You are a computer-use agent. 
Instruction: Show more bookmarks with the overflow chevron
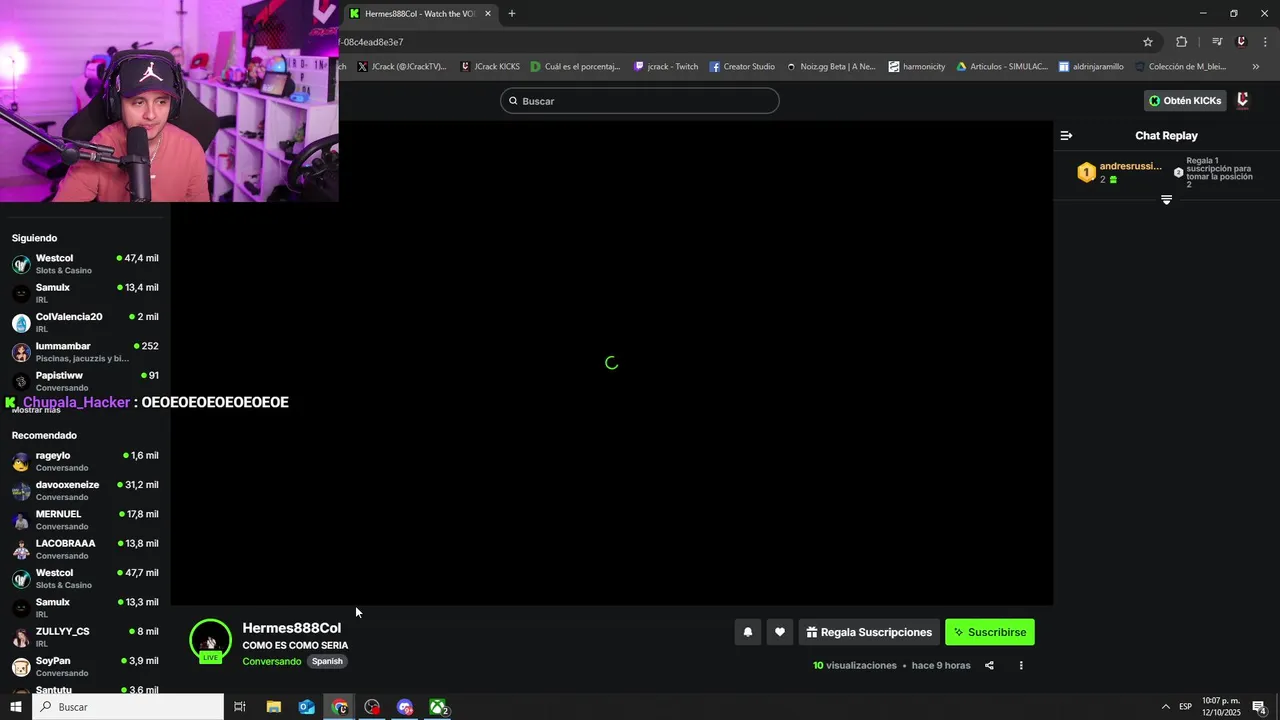click(x=1256, y=67)
